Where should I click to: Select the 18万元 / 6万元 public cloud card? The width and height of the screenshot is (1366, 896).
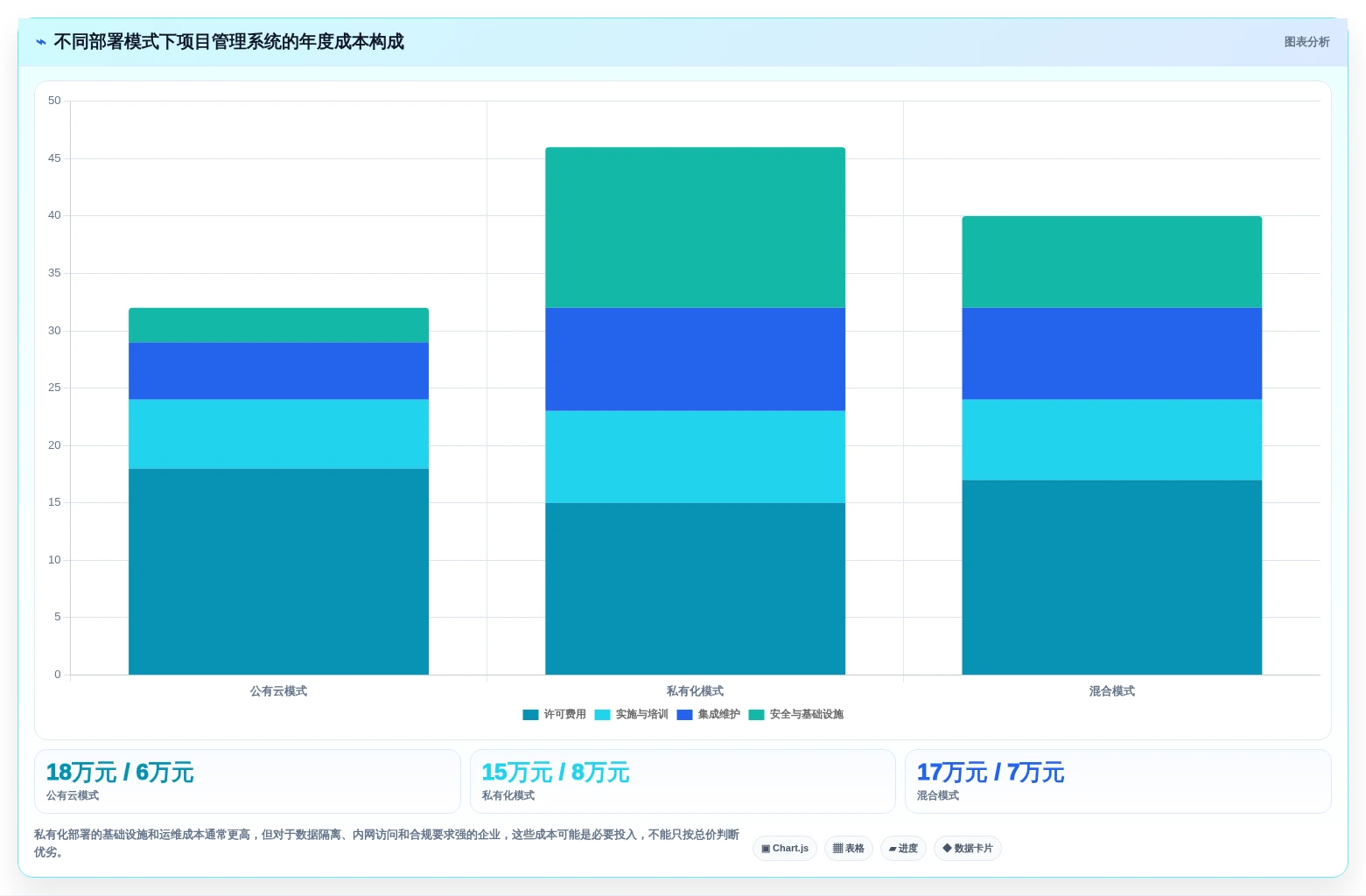[248, 781]
